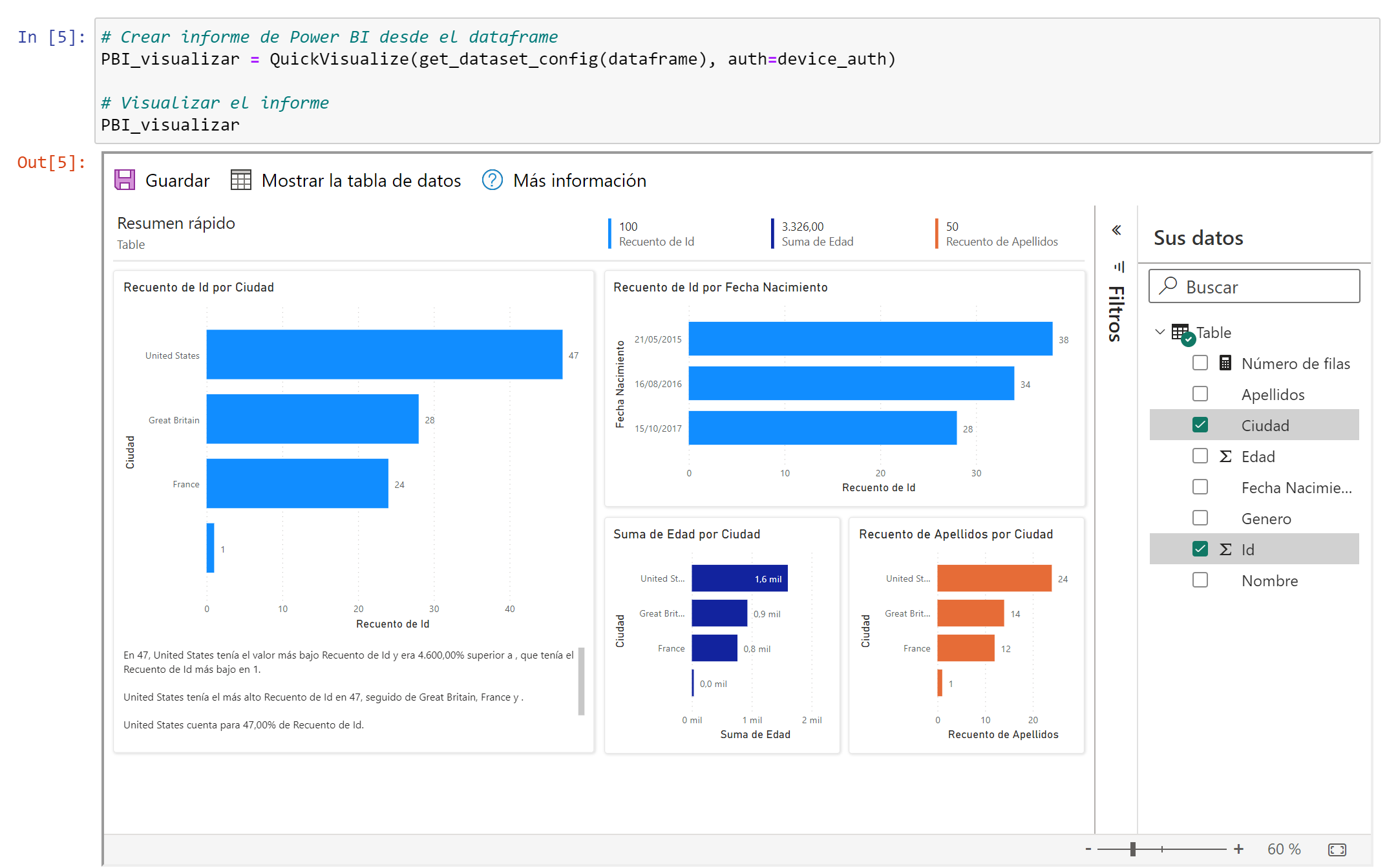Click the Más información question mark icon
The width and height of the screenshot is (1387, 868).
[492, 180]
